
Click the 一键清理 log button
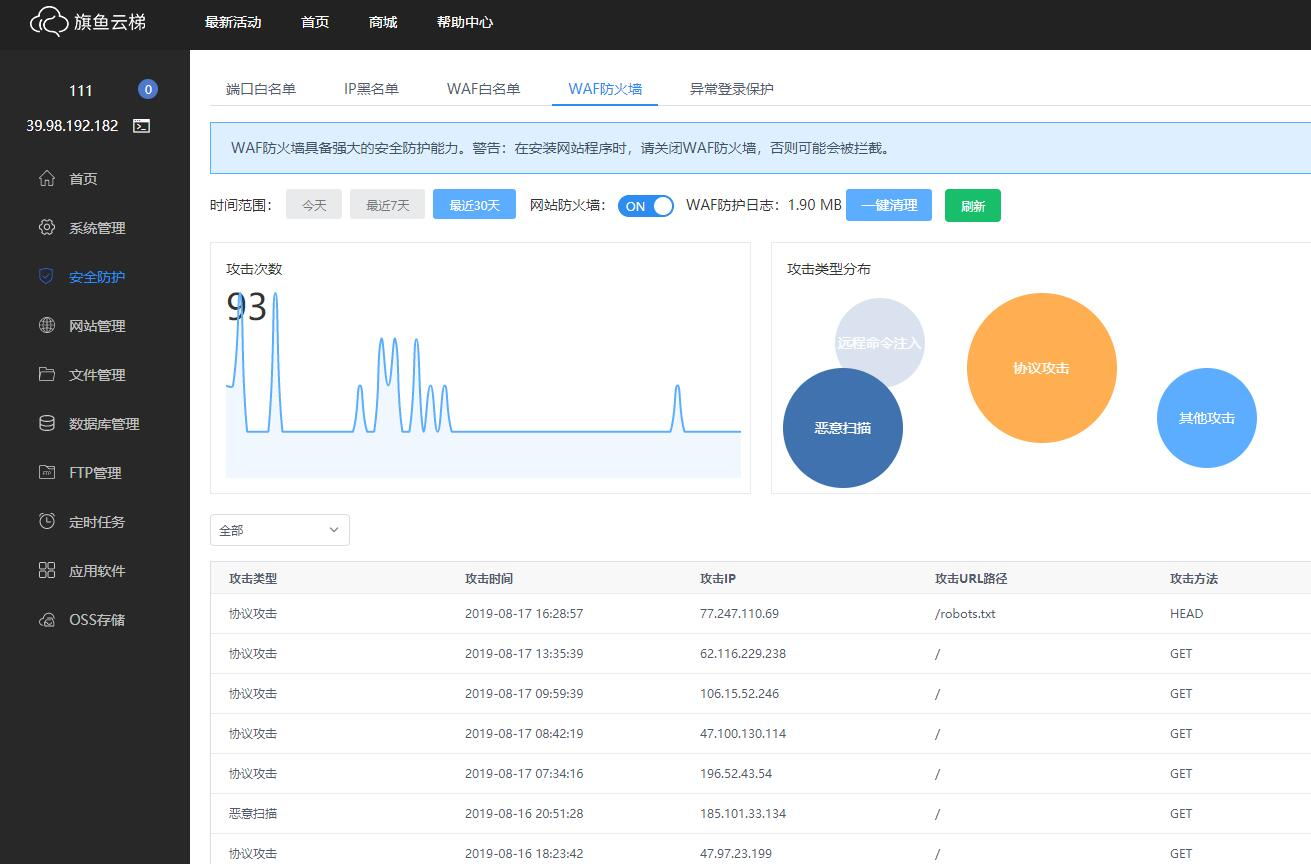coord(889,205)
